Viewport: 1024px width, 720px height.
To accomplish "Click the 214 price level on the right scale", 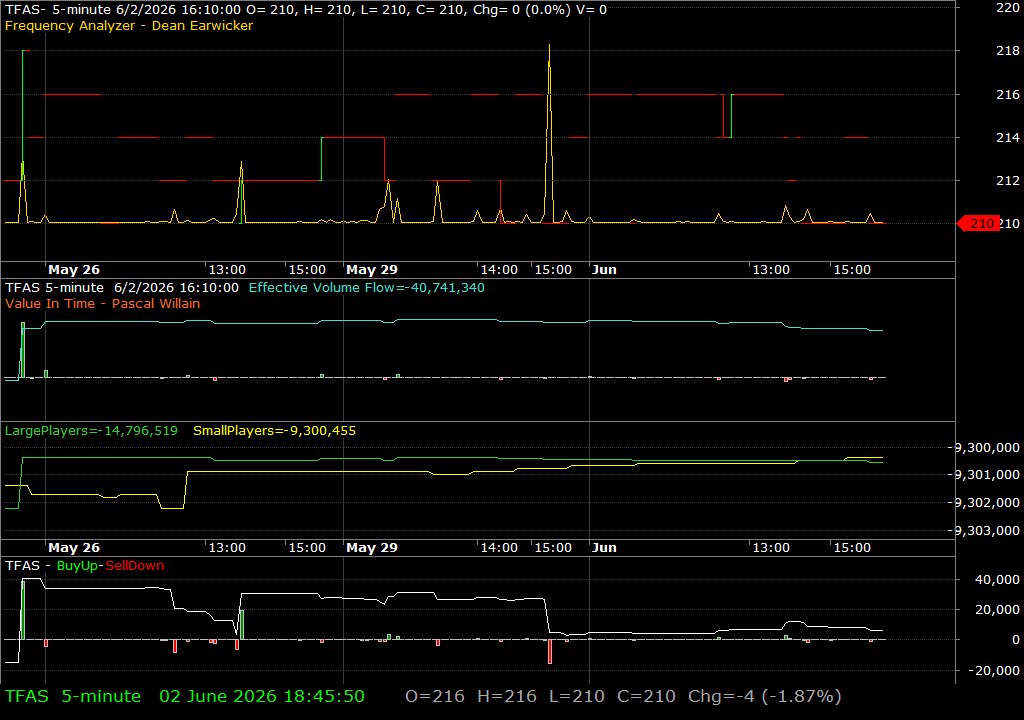I will click(x=1008, y=137).
